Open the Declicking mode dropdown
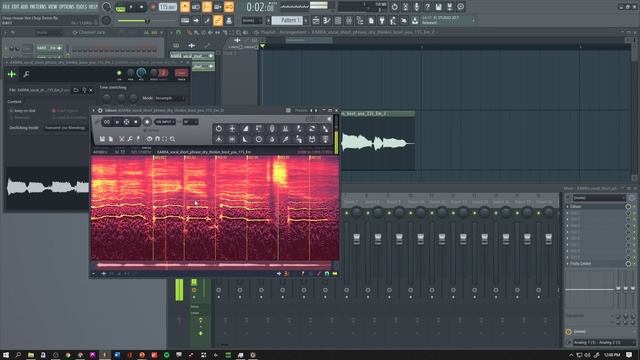The height and width of the screenshot is (360, 640). point(65,128)
